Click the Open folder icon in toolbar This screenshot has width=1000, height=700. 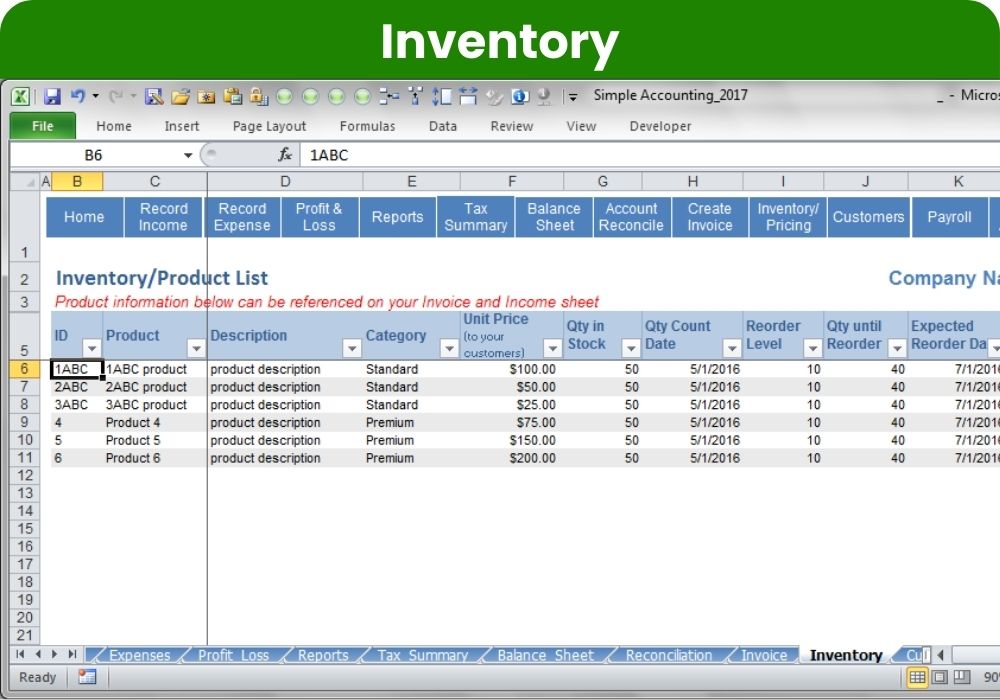180,97
